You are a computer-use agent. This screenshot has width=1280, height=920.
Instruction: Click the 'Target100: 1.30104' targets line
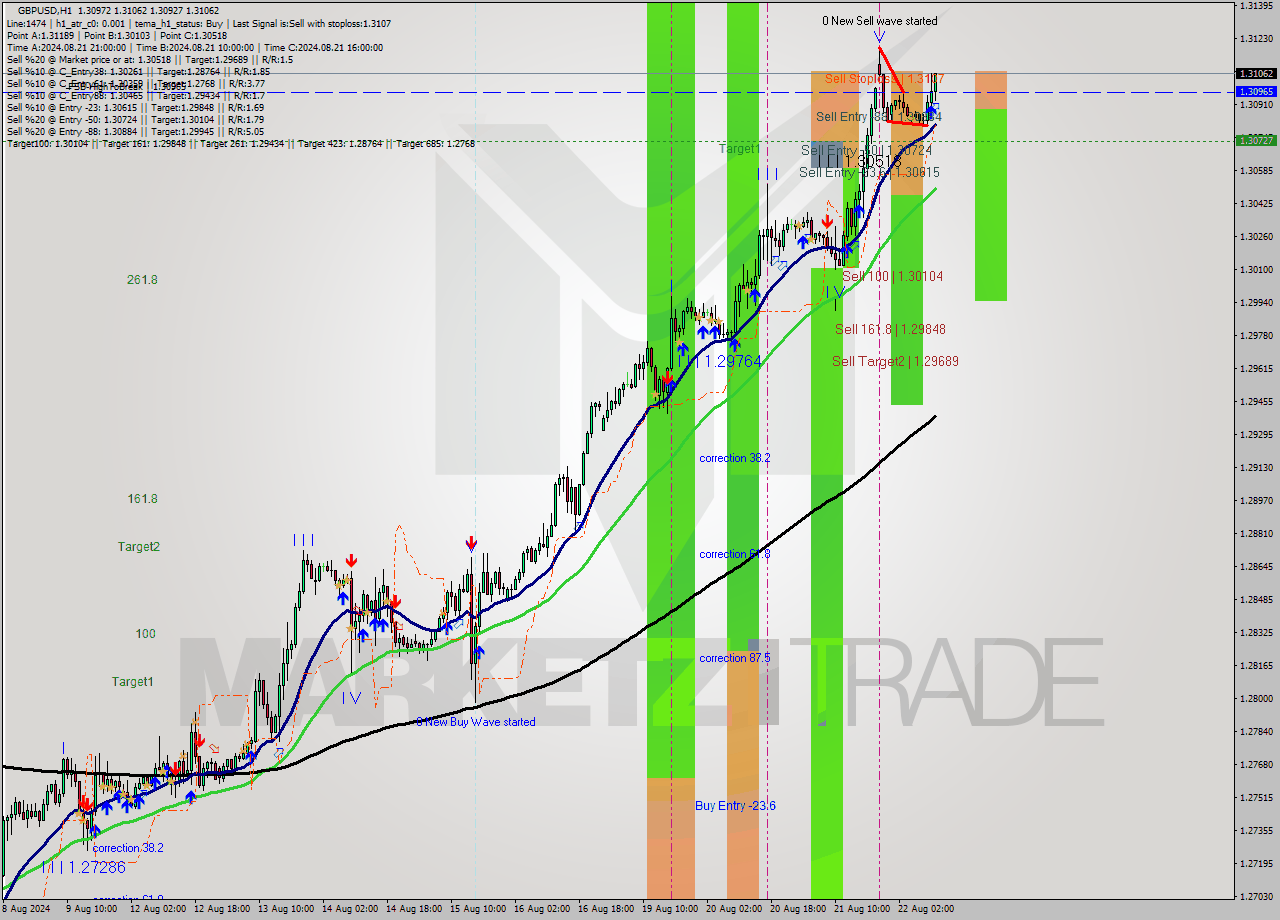pos(240,143)
